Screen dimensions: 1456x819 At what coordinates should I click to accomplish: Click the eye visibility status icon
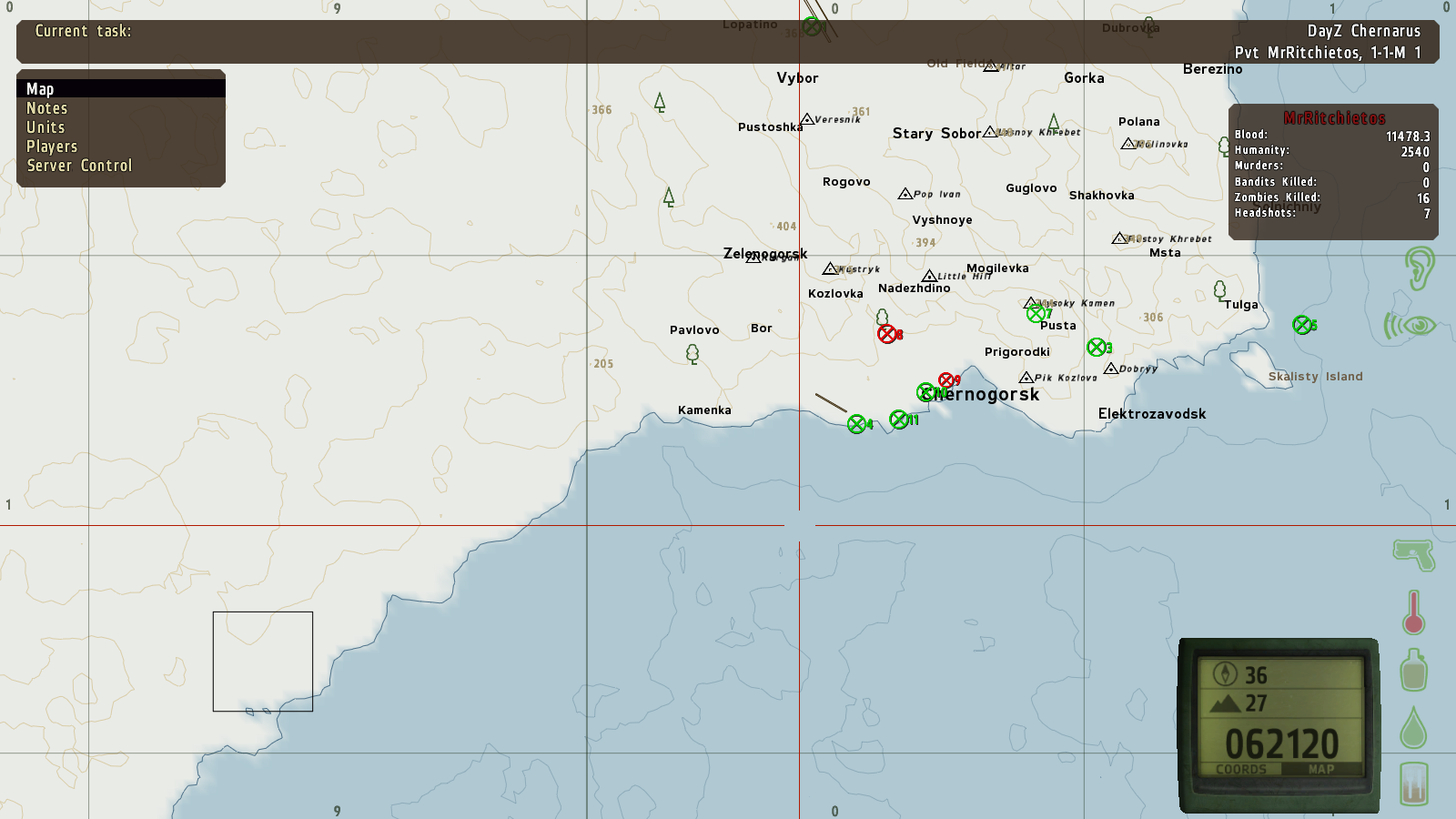point(1410,326)
